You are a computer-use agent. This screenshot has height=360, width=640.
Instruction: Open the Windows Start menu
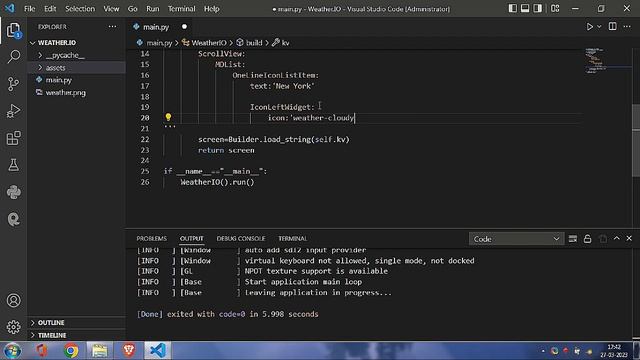(x=12, y=351)
